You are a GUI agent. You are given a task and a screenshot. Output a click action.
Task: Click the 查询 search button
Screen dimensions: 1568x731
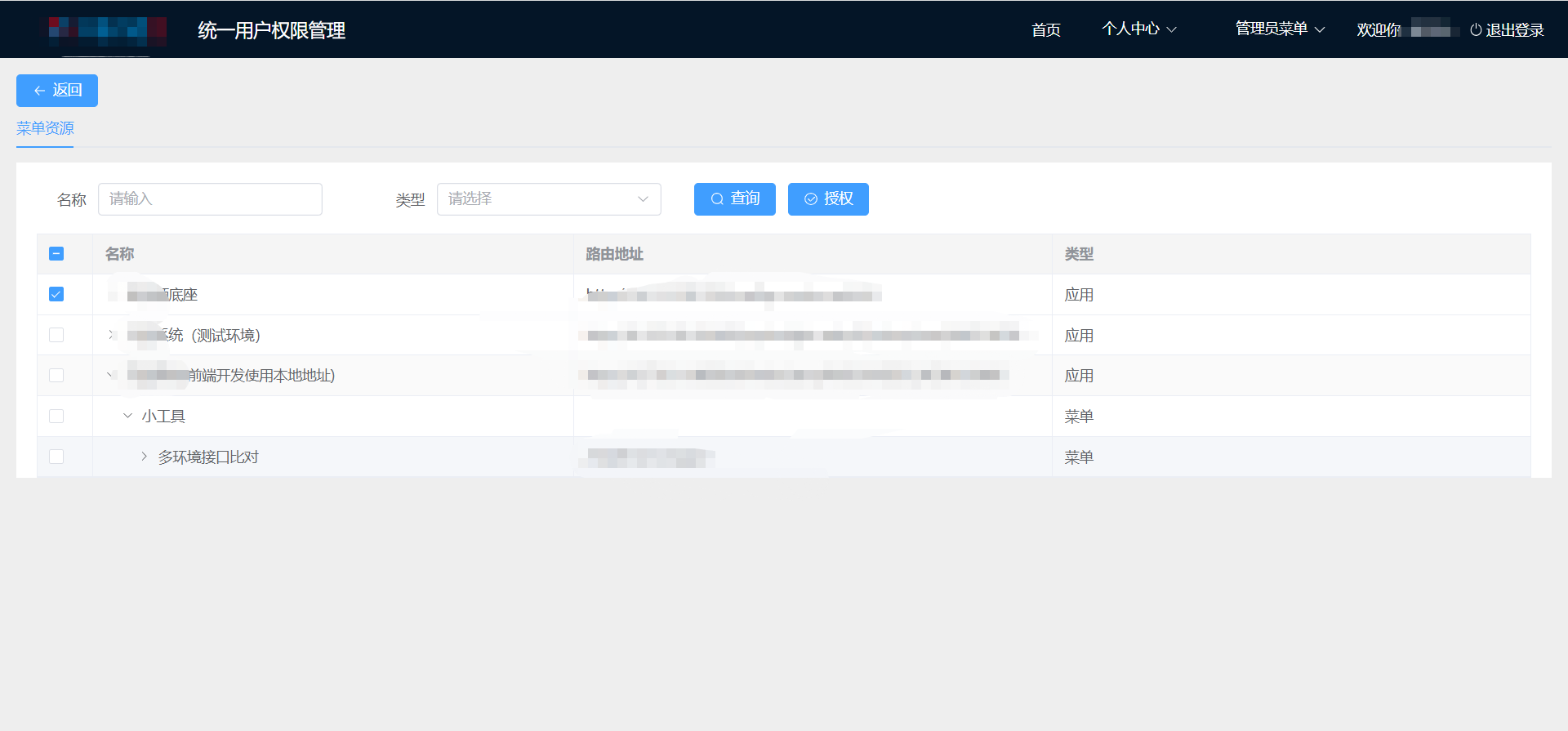pyautogui.click(x=735, y=199)
